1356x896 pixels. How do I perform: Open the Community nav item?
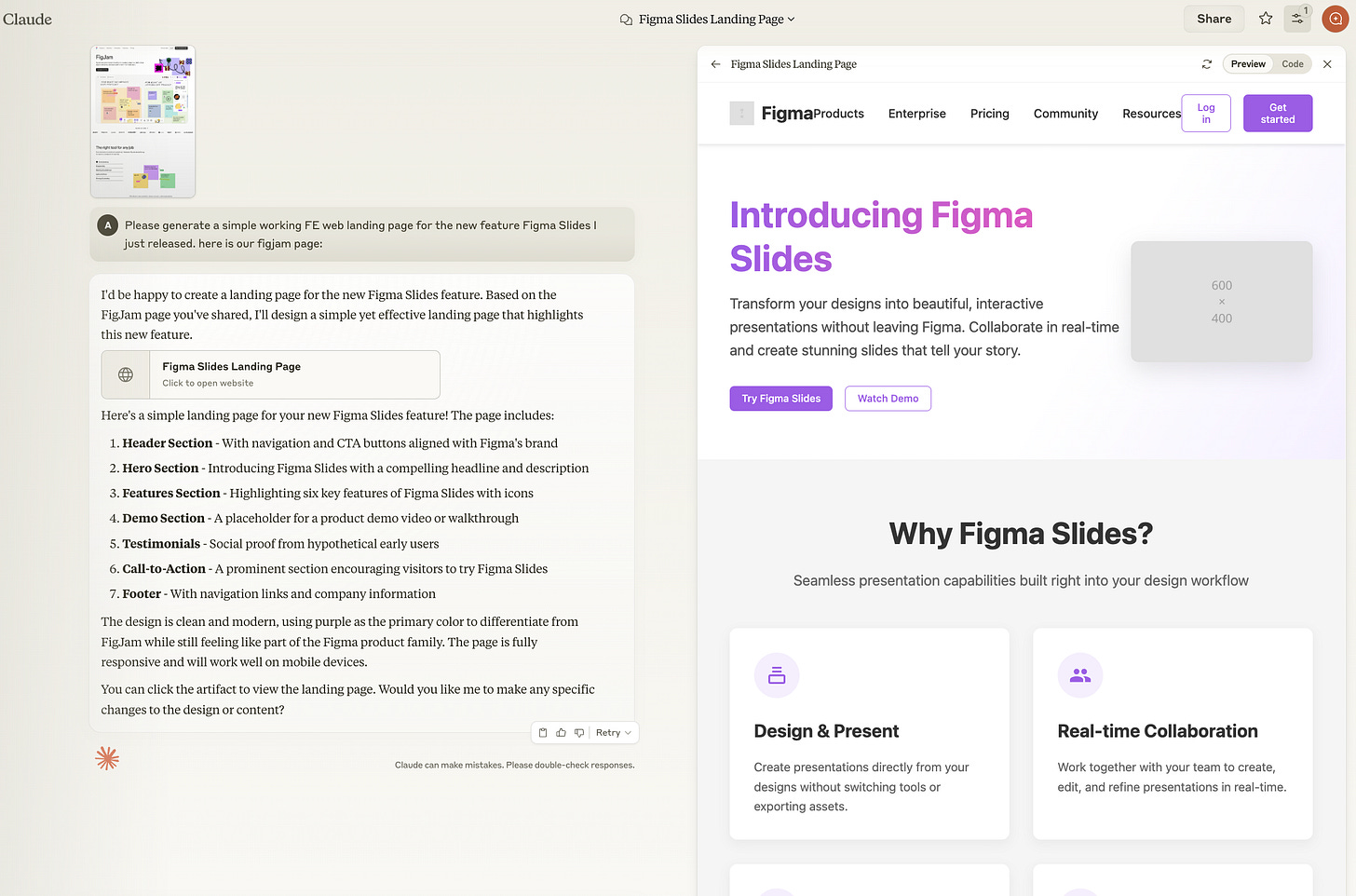(x=1065, y=114)
